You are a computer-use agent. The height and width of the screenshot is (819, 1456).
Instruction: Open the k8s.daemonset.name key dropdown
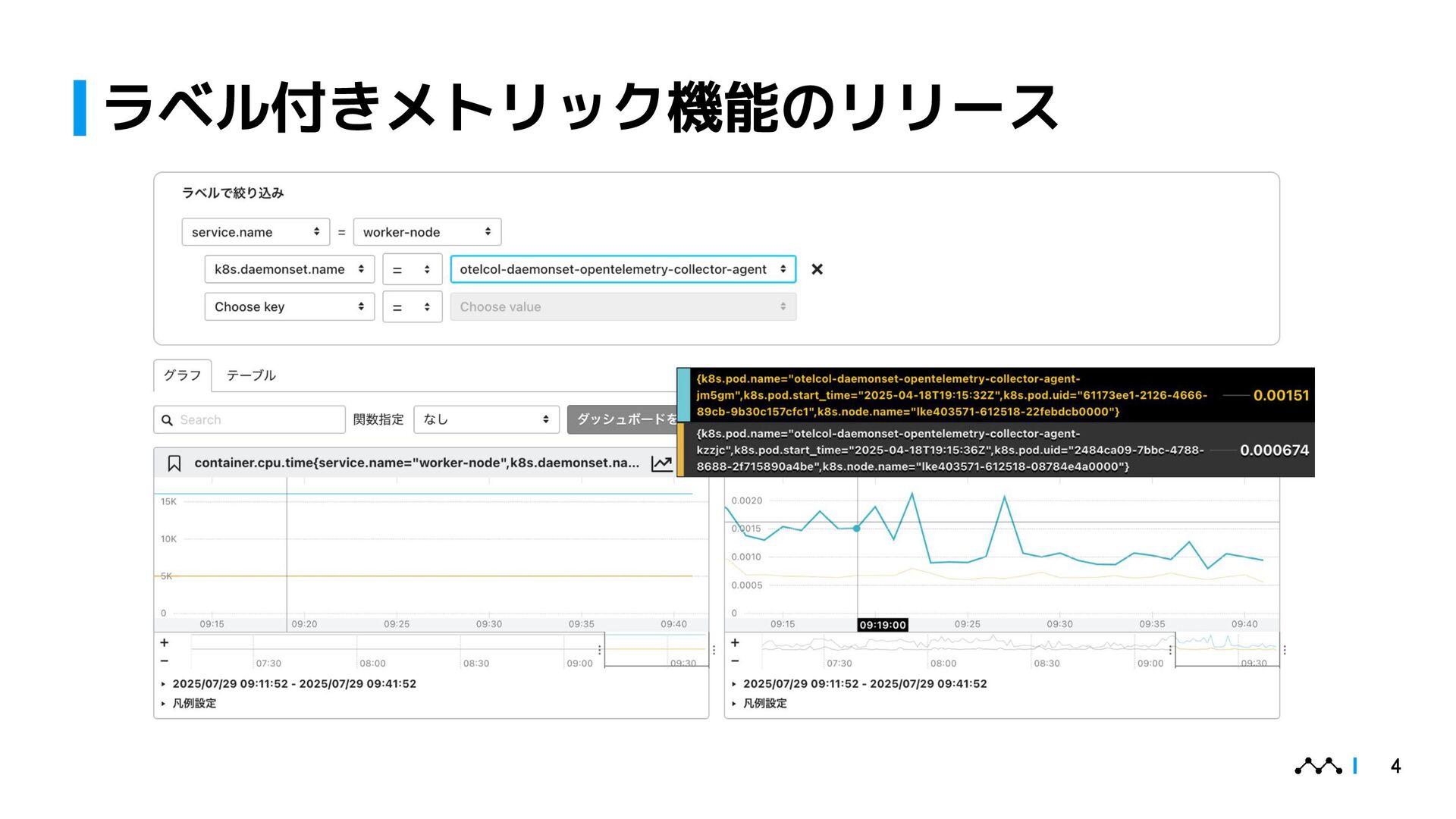point(290,269)
